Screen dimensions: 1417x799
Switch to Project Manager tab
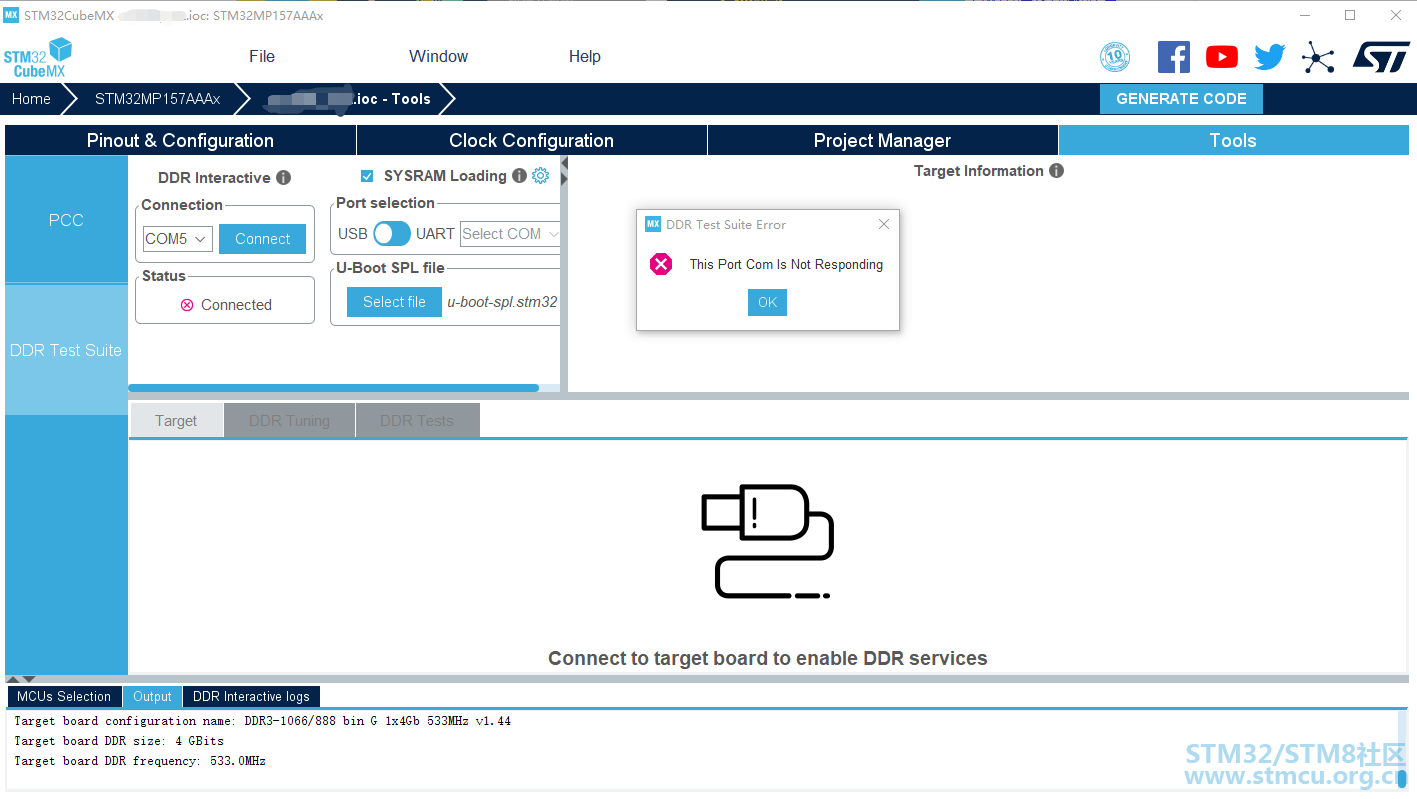coord(883,140)
